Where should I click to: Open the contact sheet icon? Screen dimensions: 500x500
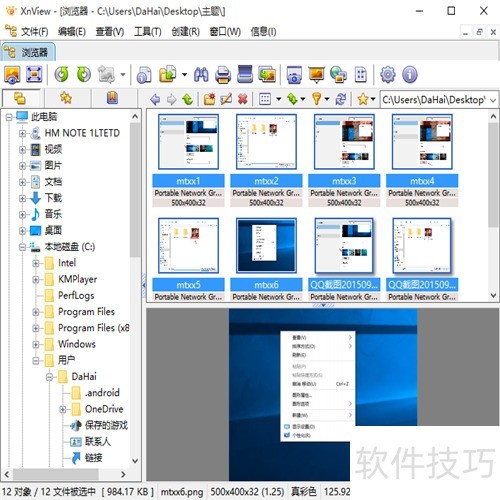pyautogui.click(x=361, y=74)
